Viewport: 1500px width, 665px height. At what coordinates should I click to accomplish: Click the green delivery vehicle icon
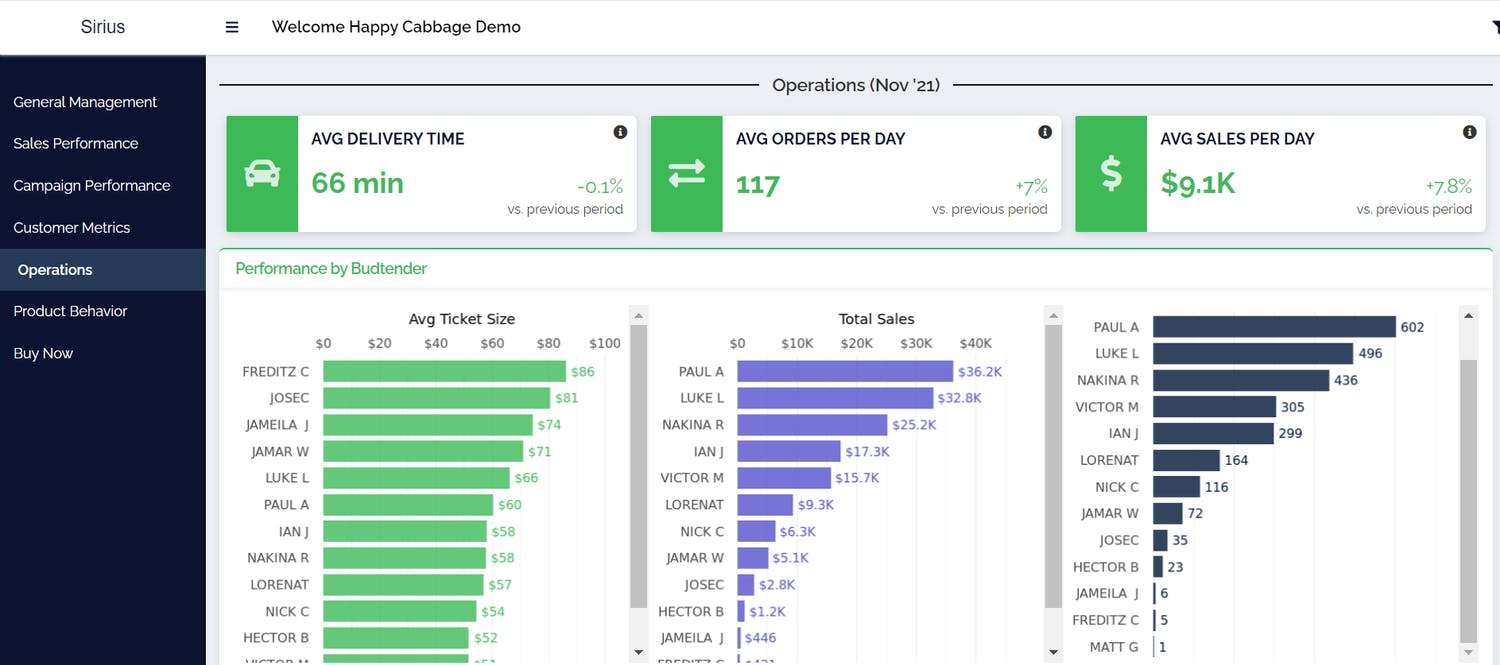261,174
